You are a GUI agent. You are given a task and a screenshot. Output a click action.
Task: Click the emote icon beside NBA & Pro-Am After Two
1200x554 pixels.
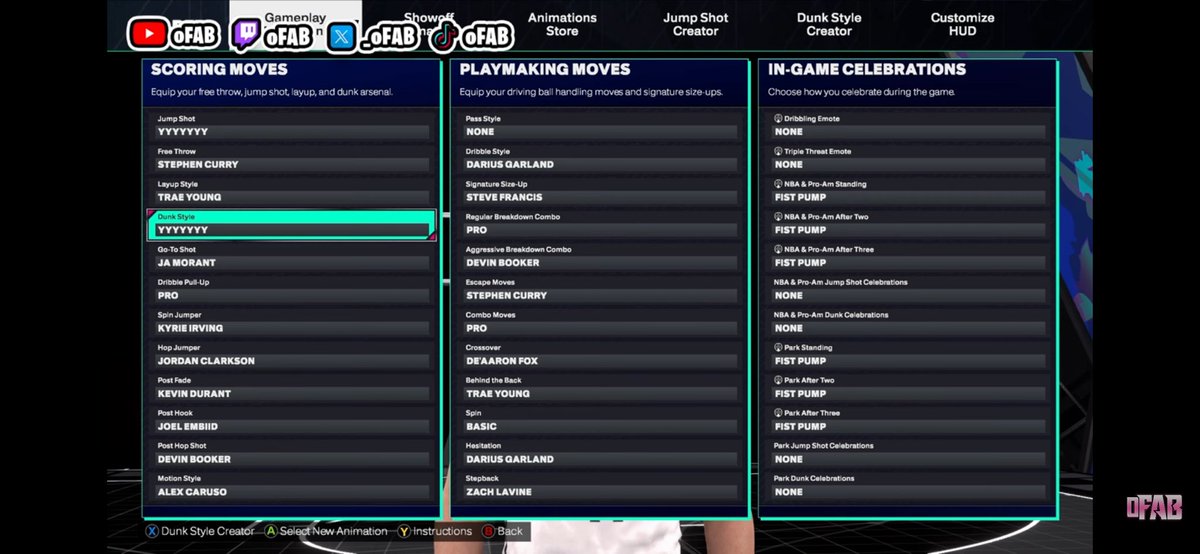pos(779,217)
